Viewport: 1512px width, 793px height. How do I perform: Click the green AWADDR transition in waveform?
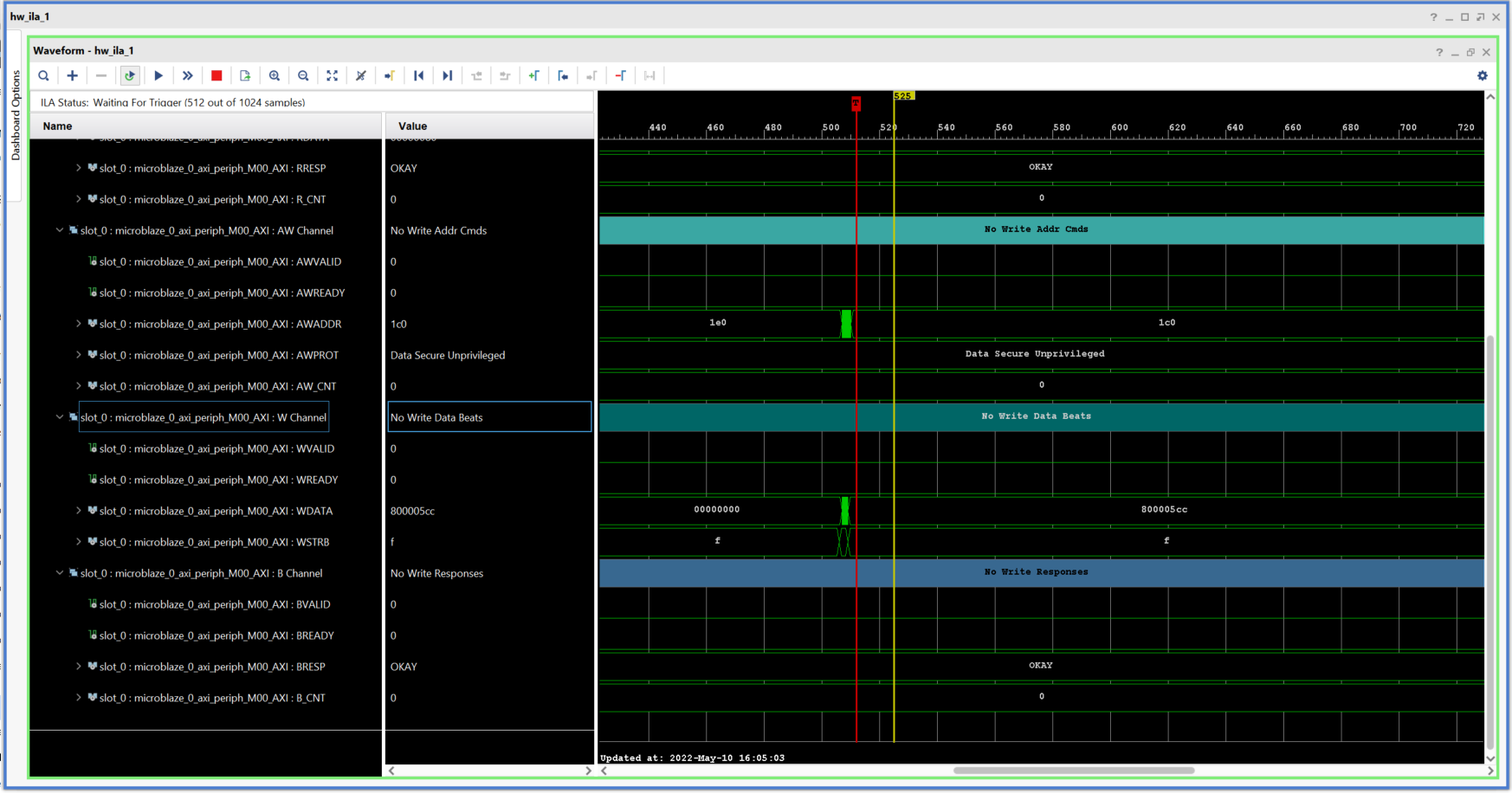click(846, 324)
